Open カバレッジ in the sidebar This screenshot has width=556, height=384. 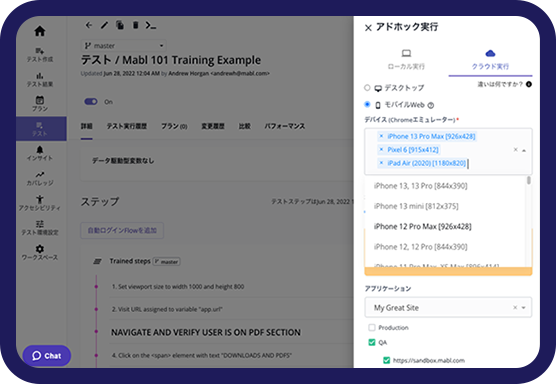40,178
